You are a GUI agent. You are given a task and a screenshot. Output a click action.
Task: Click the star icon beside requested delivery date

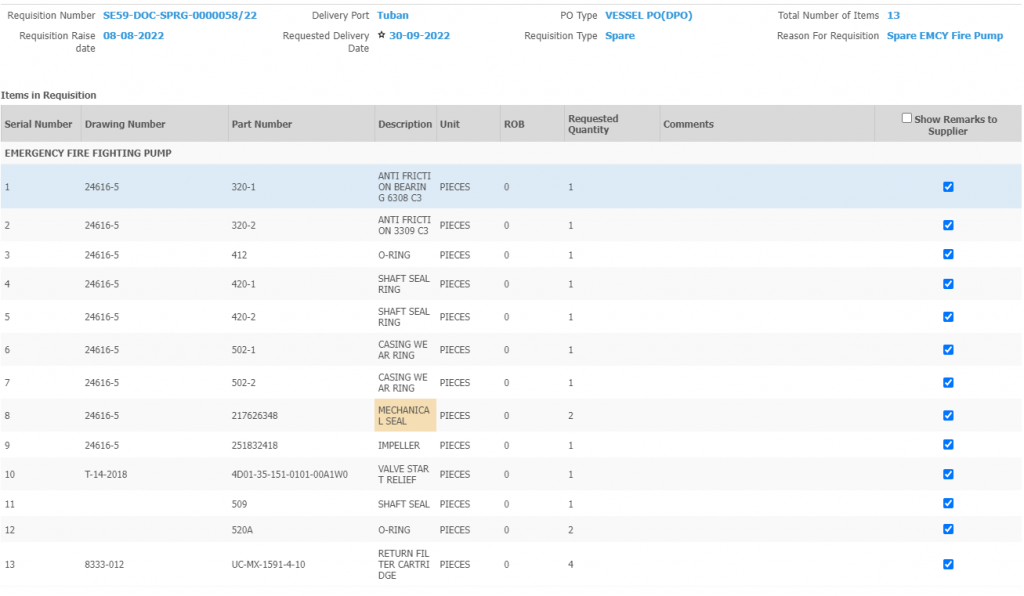click(381, 35)
